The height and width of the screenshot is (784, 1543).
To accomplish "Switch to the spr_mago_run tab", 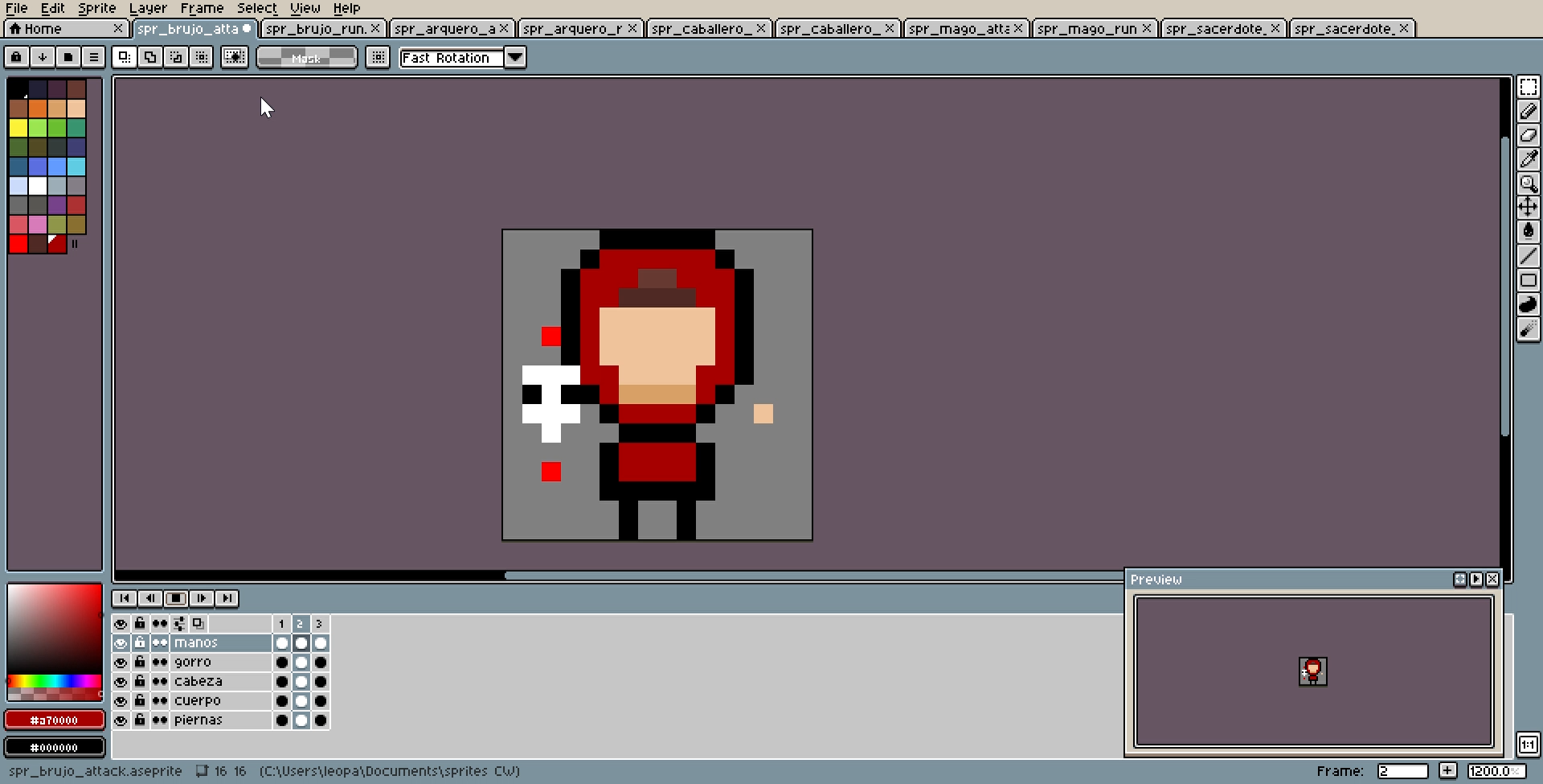I will (x=1087, y=29).
